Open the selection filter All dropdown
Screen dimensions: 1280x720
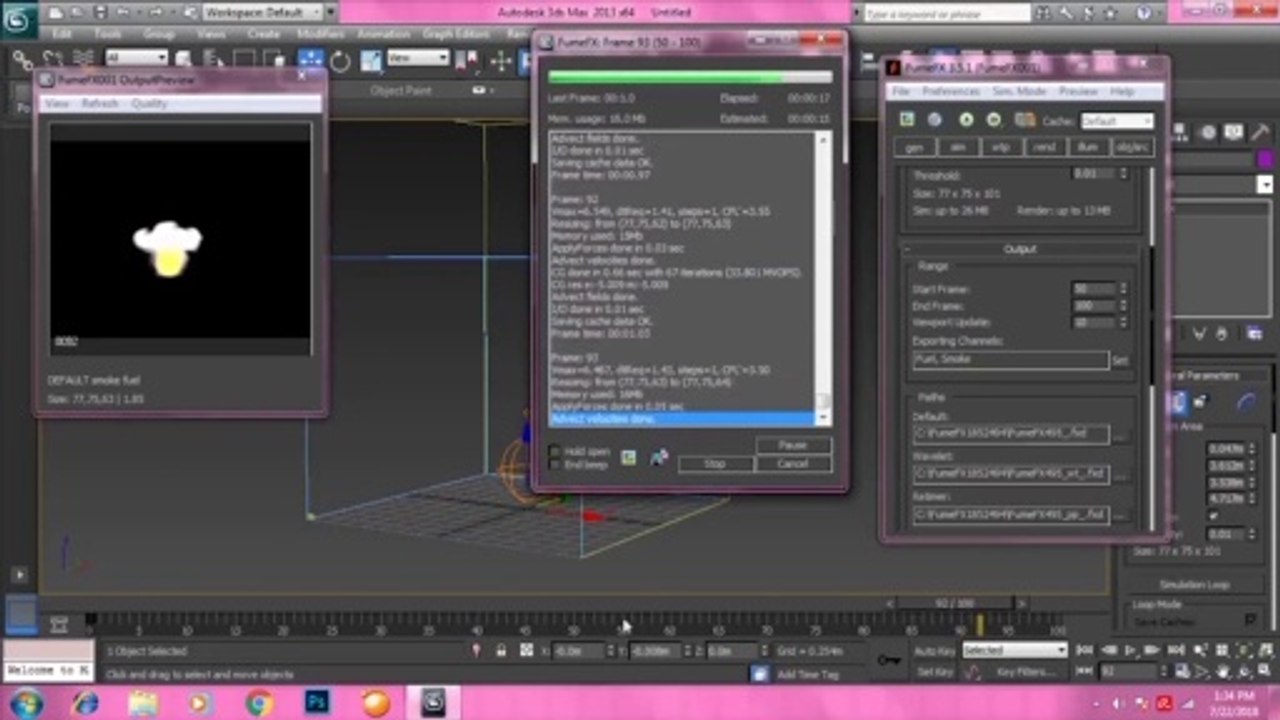tap(136, 58)
